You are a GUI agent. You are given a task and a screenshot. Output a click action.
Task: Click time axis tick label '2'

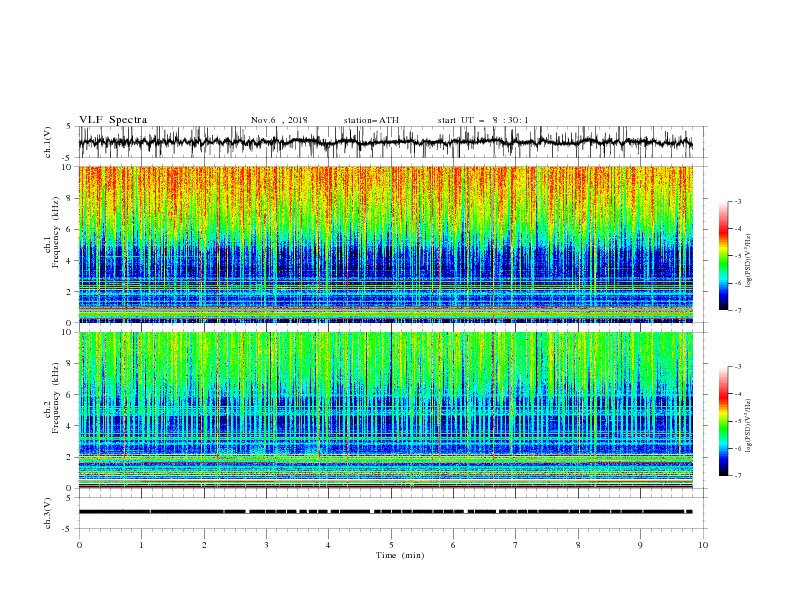click(x=204, y=545)
